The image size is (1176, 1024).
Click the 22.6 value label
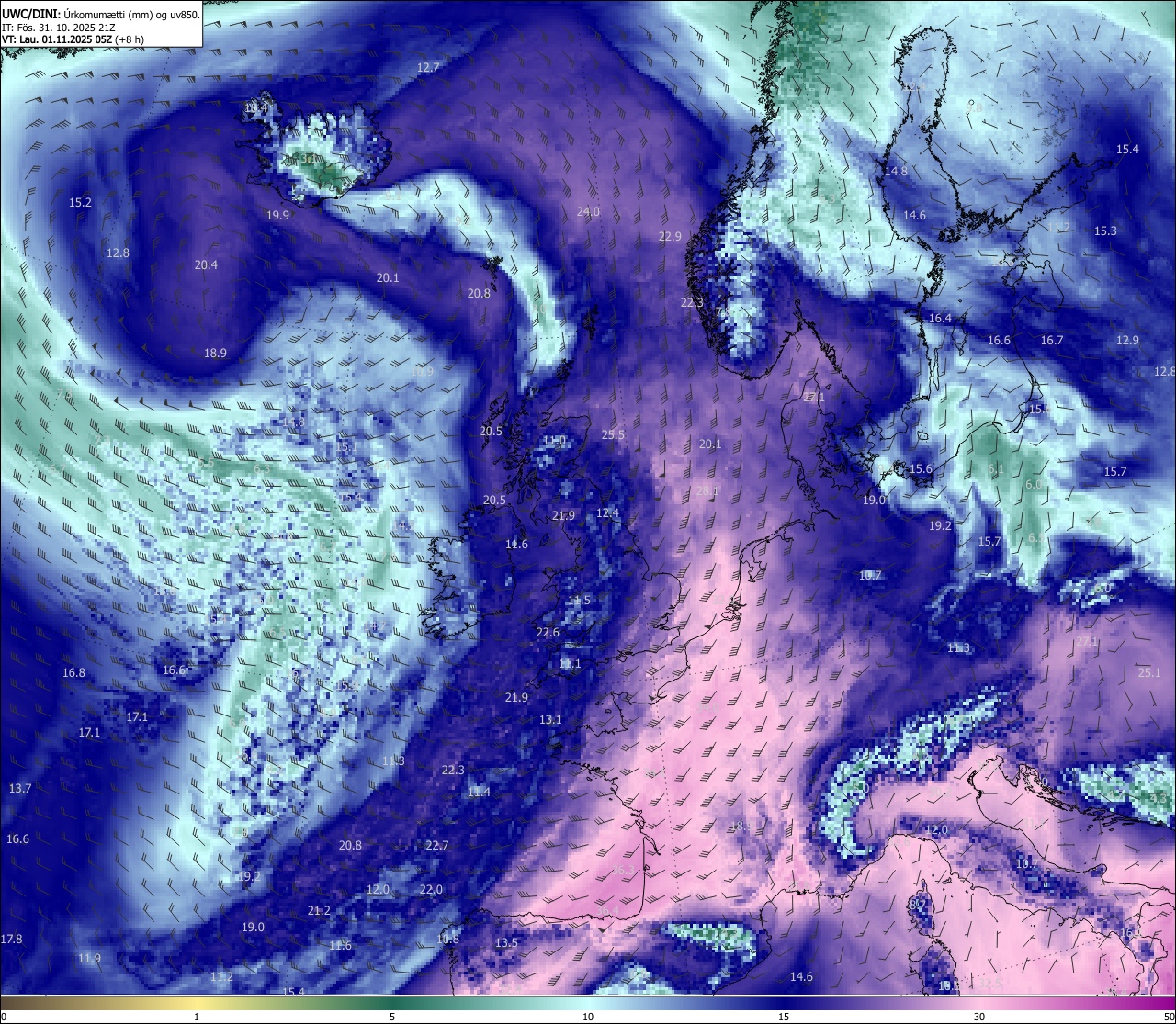(548, 632)
